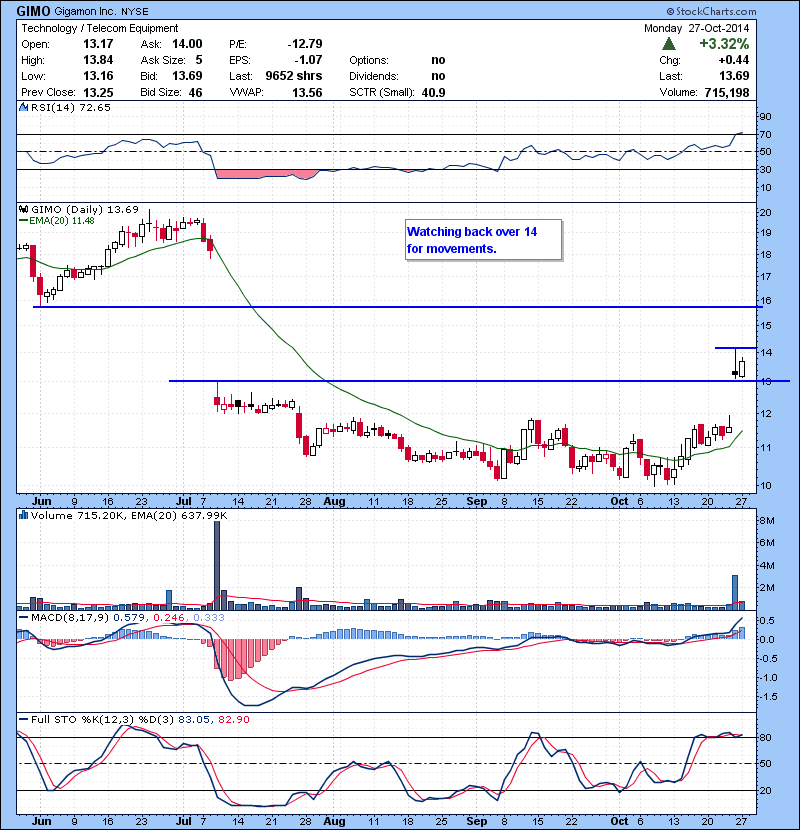800x830 pixels.
Task: Click the green up-triangle change indicator
Action: [x=669, y=44]
